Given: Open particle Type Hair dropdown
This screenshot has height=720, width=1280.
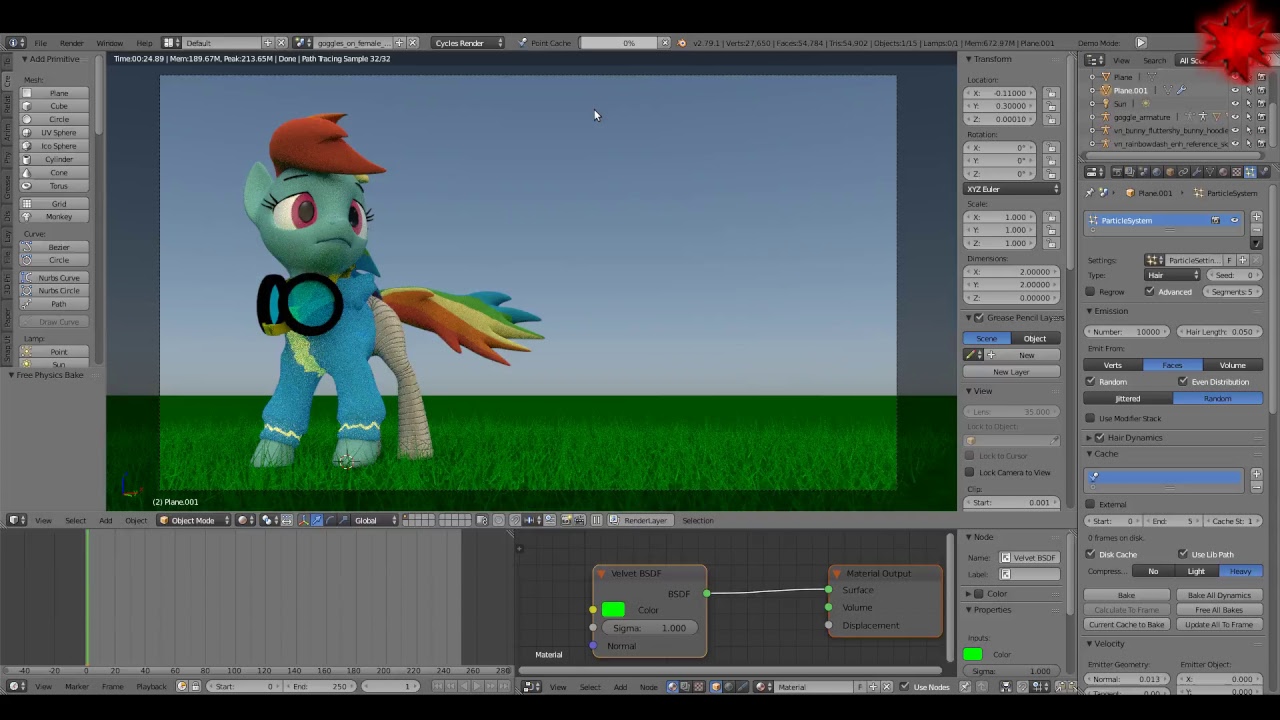Looking at the screenshot, I should click(1173, 275).
